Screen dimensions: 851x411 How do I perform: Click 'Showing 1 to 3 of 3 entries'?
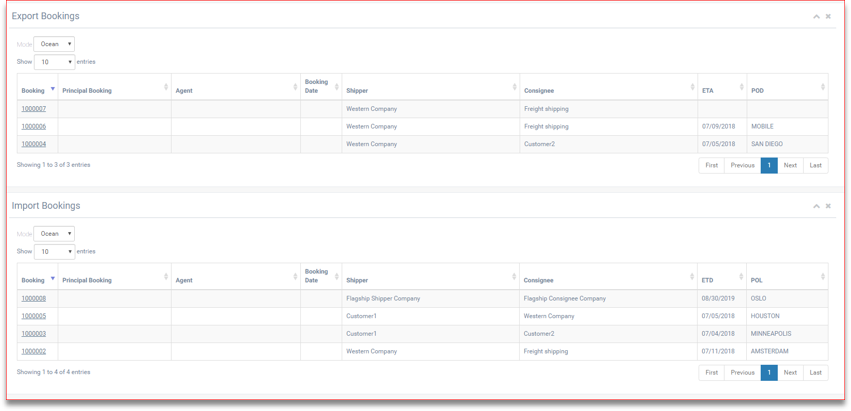[53, 165]
